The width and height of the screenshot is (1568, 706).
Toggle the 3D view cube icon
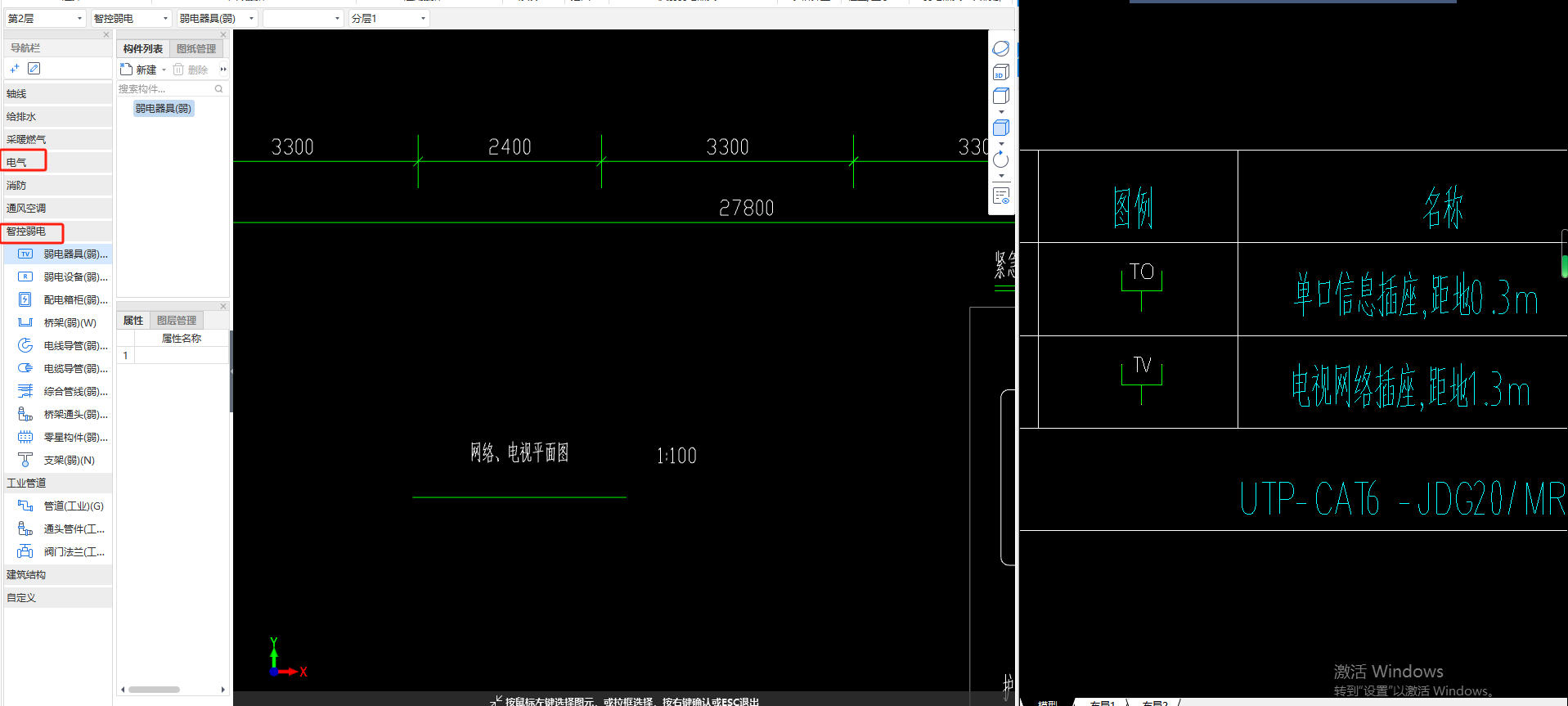1001,73
